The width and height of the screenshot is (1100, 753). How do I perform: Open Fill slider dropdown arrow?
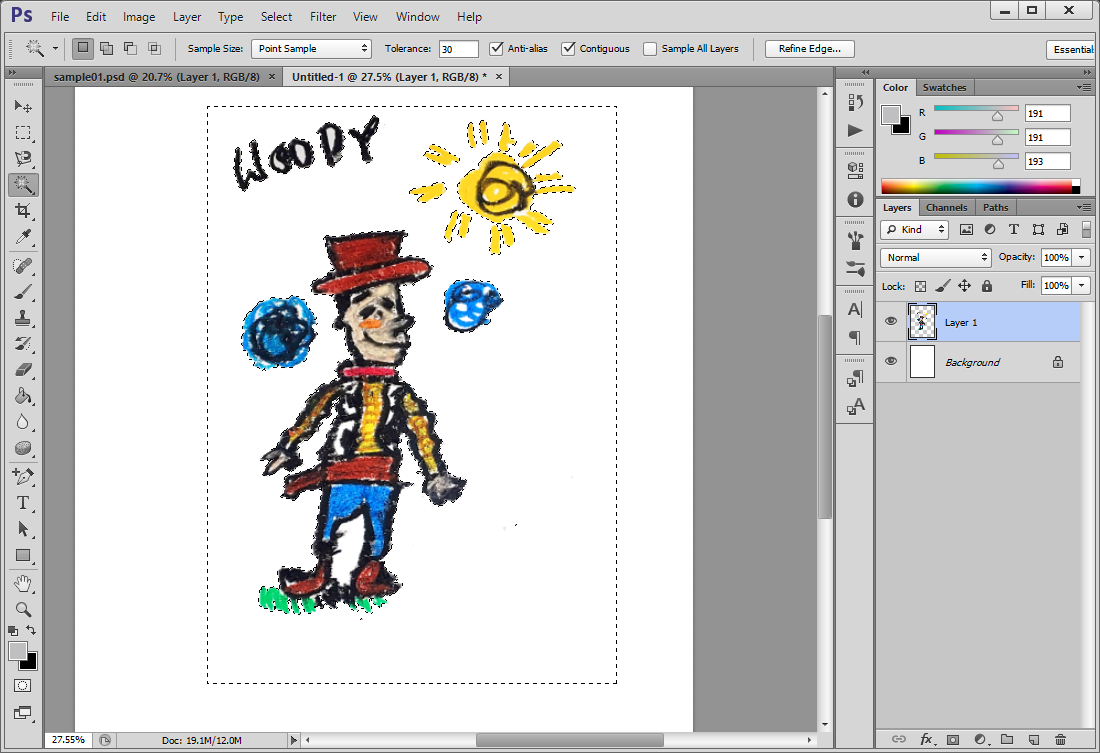(x=1082, y=286)
